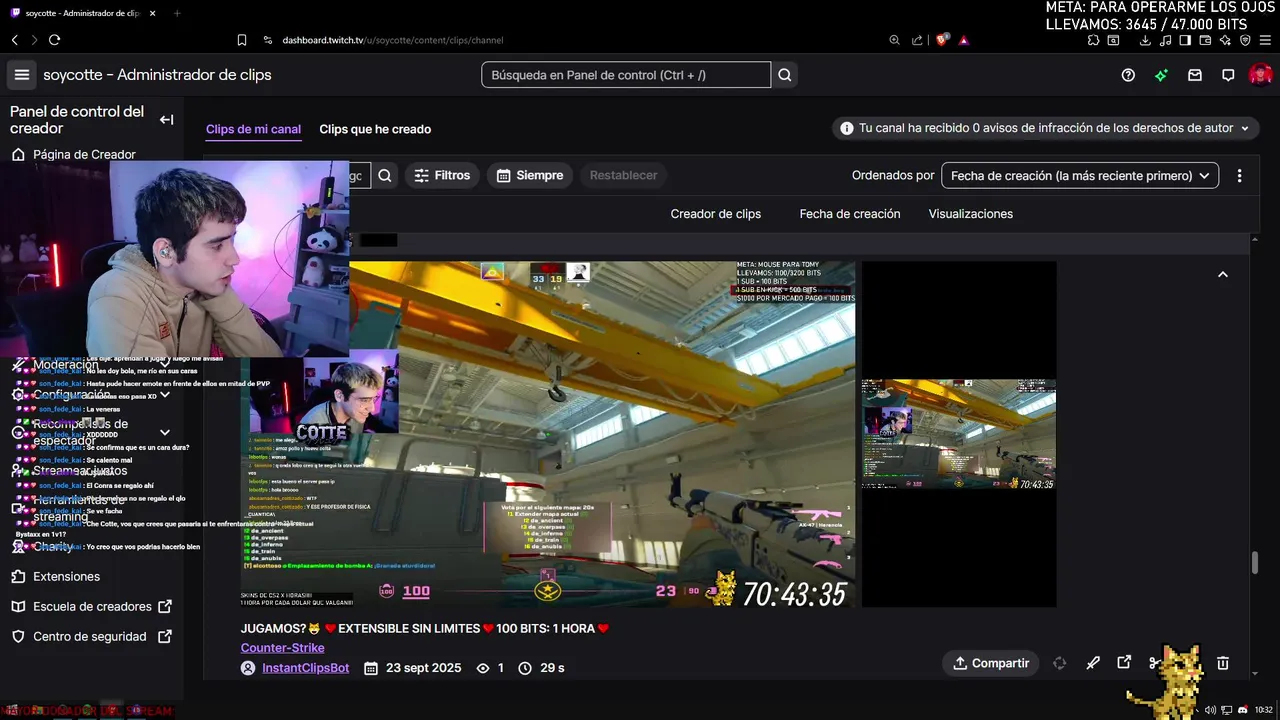Click Discord icon in system tray
Image resolution: width=1280 pixels, height=720 pixels.
(1243, 710)
